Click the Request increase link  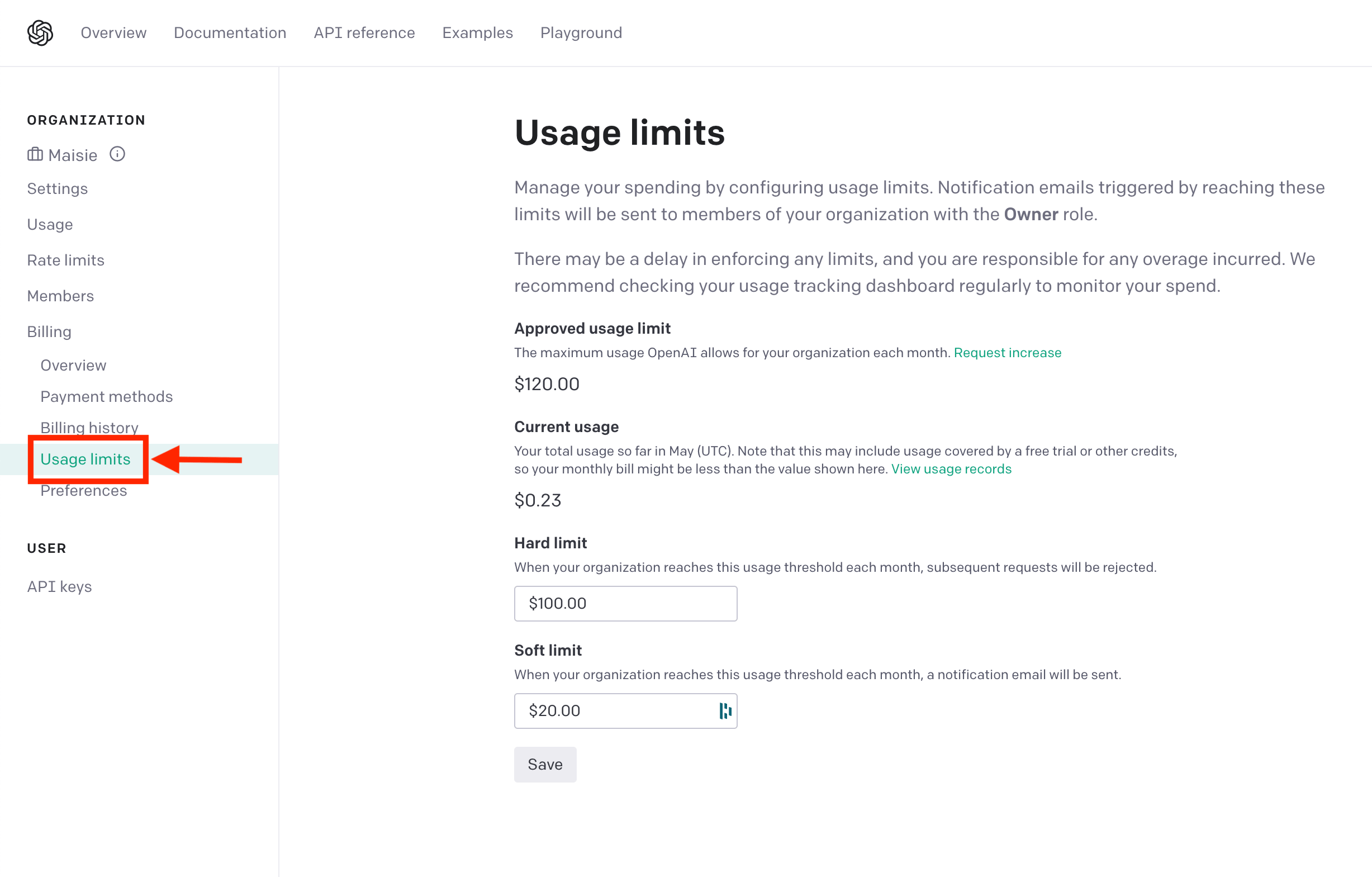pos(1008,352)
